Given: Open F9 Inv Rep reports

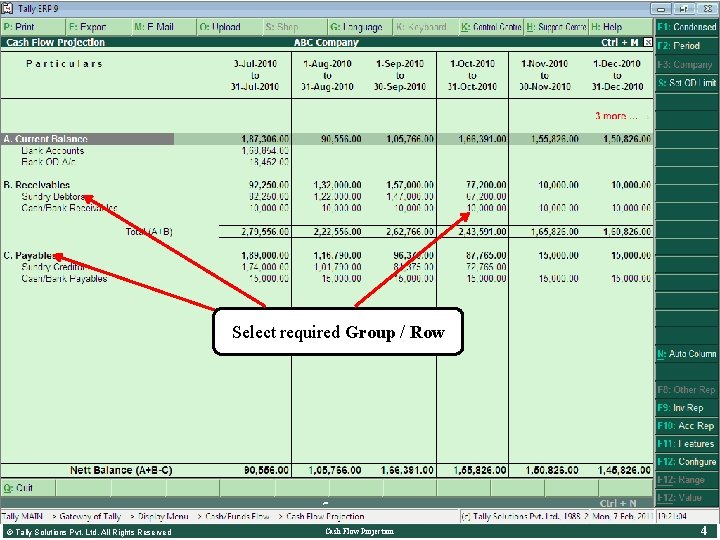Looking at the screenshot, I should [686, 408].
